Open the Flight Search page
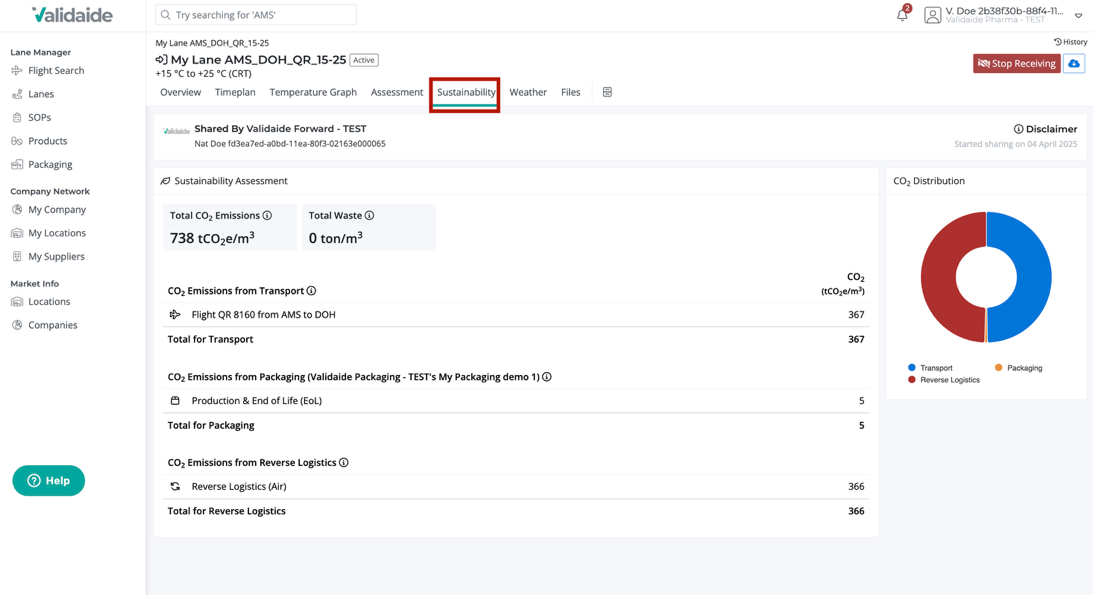The height and width of the screenshot is (595, 1093). point(47,70)
